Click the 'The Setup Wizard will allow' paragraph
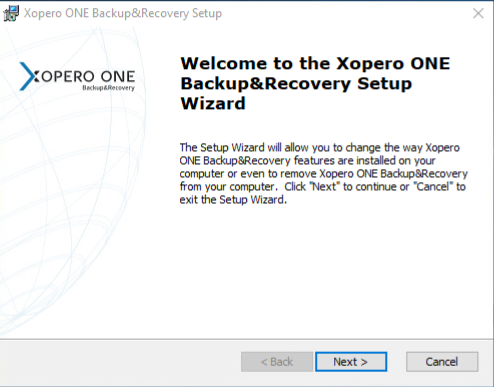Viewport: 494px width, 387px height. click(x=323, y=173)
